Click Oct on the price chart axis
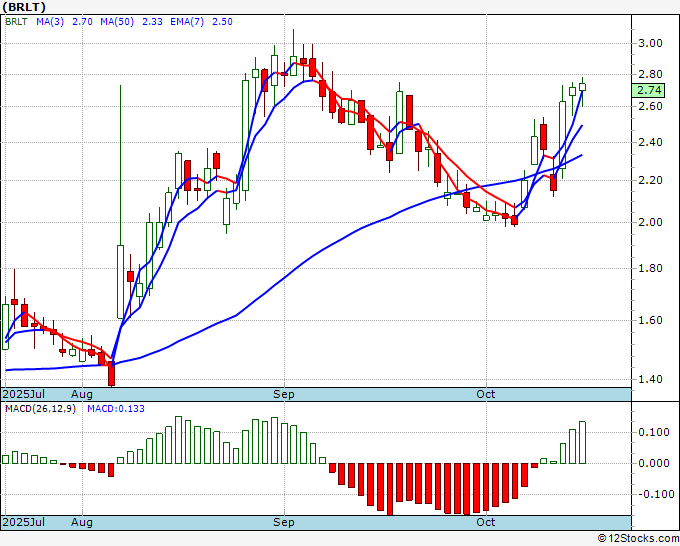This screenshot has width=680, height=546. pos(486,394)
